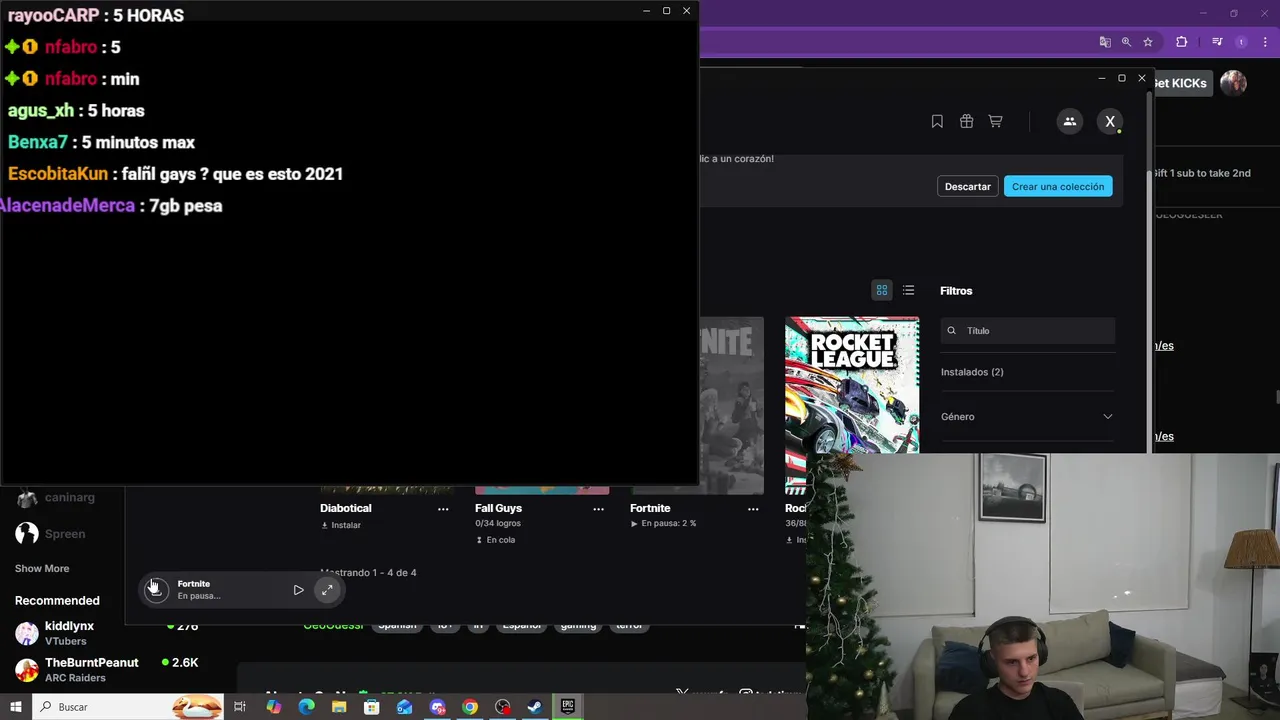Click Benxa7 chat username
The image size is (1280, 720).
pos(38,142)
